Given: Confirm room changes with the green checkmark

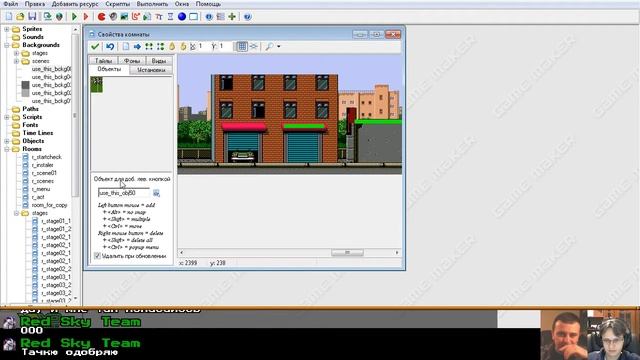Looking at the screenshot, I should click(x=95, y=47).
